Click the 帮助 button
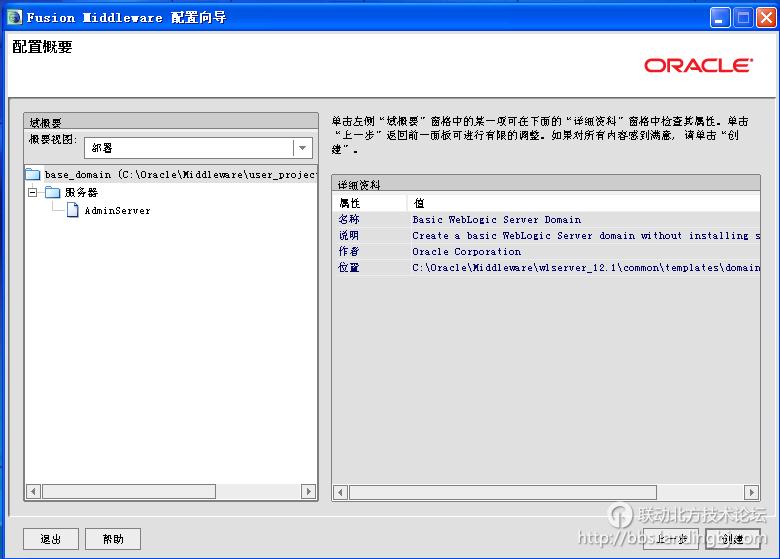780x559 pixels. (x=113, y=539)
